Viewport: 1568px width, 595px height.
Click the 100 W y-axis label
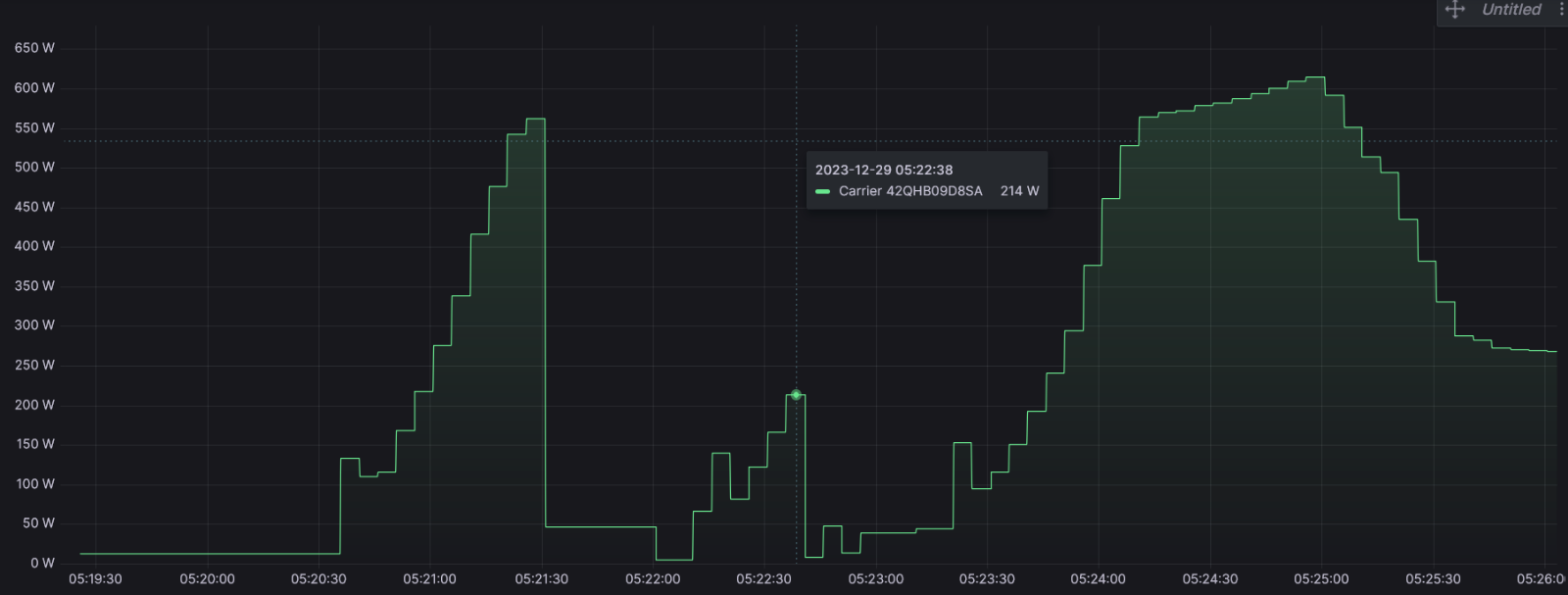(34, 483)
